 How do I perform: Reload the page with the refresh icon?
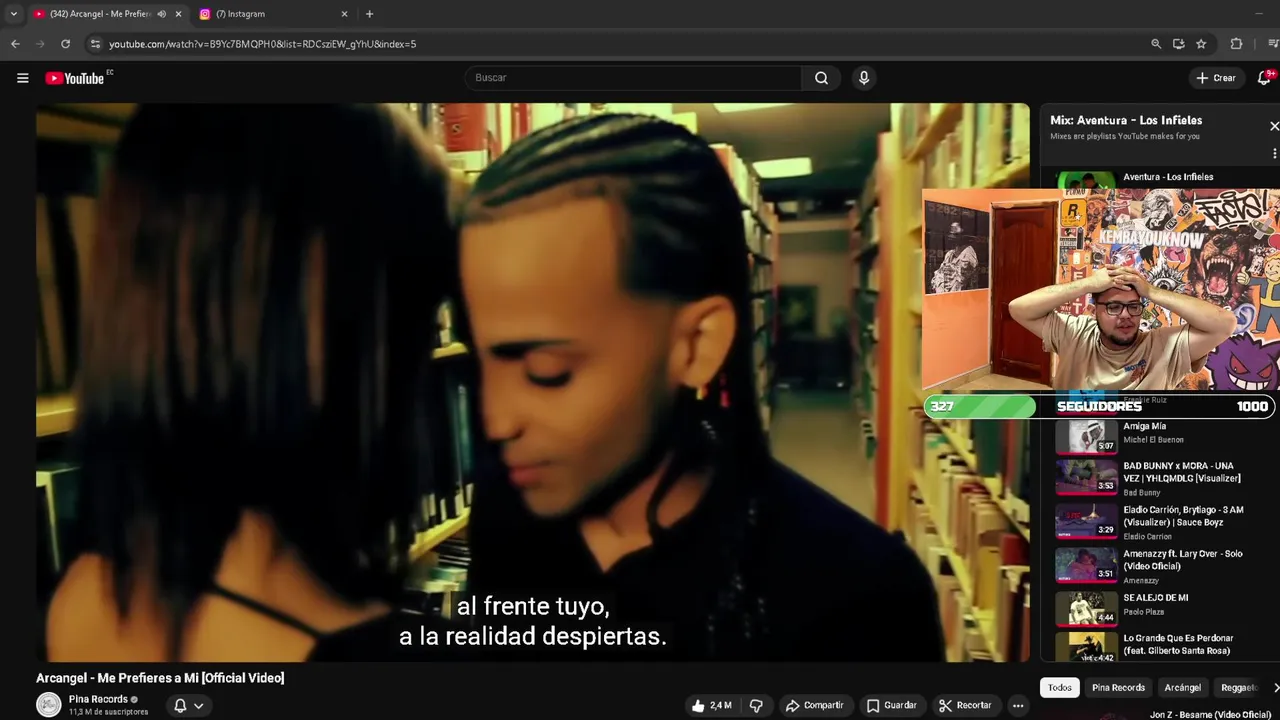(65, 44)
